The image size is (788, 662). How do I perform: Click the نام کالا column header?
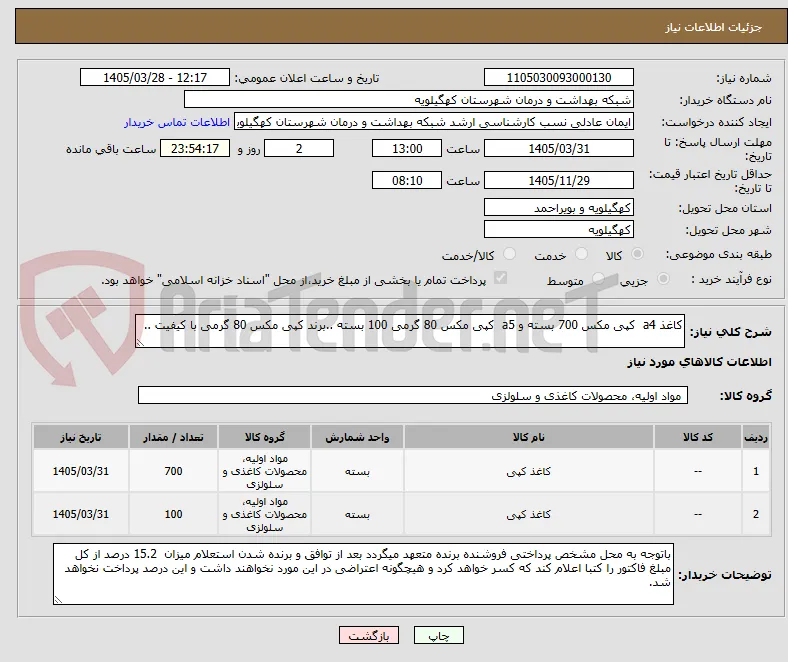[528, 437]
